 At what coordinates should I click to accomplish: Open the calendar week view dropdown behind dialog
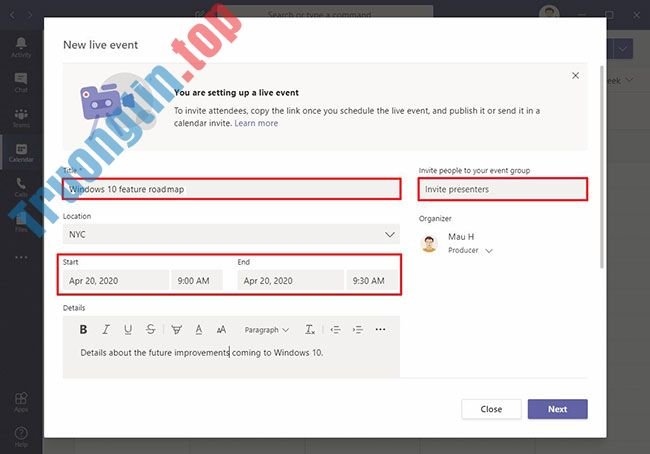(620, 80)
